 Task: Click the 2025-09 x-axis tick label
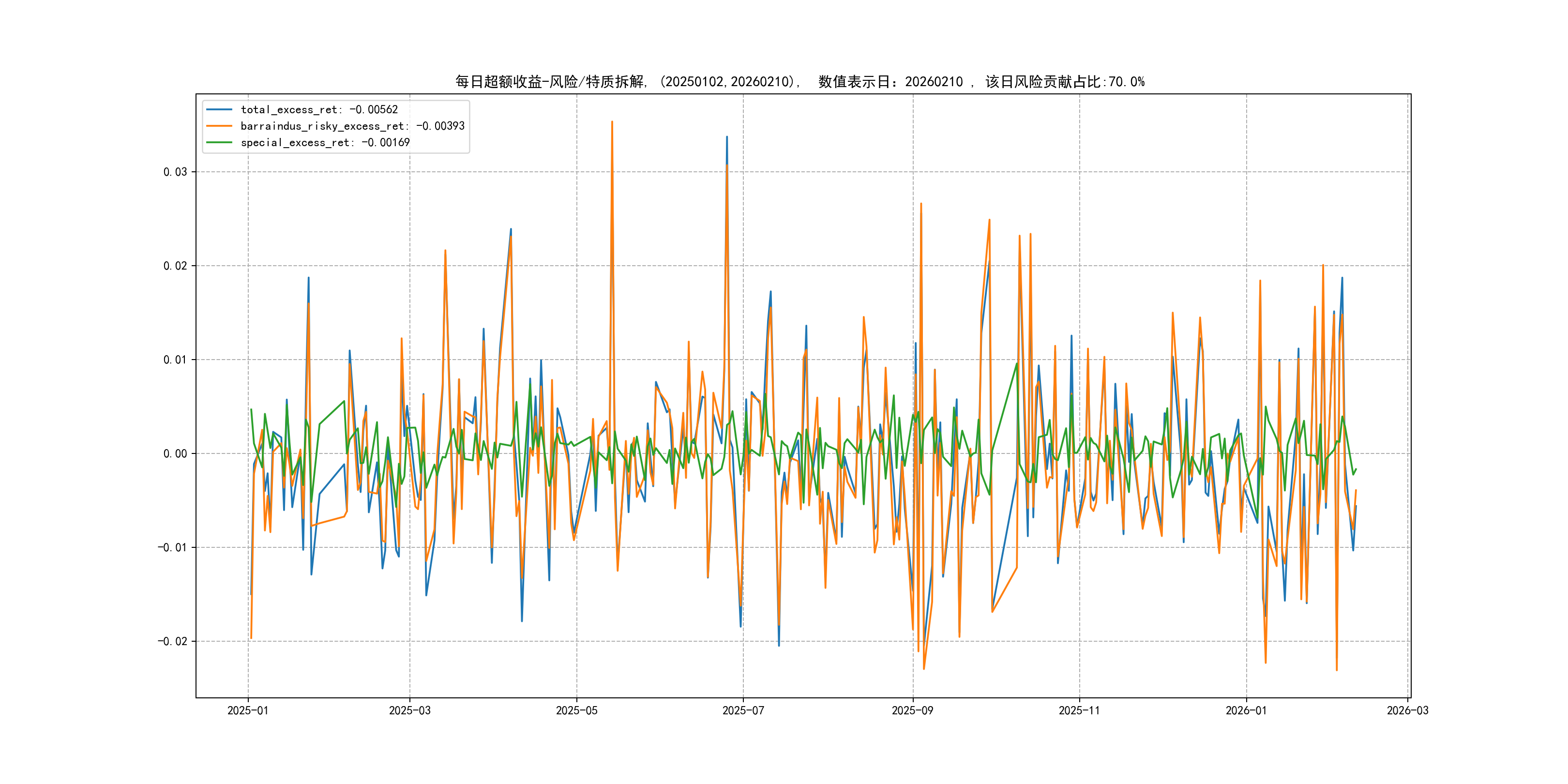[x=912, y=710]
